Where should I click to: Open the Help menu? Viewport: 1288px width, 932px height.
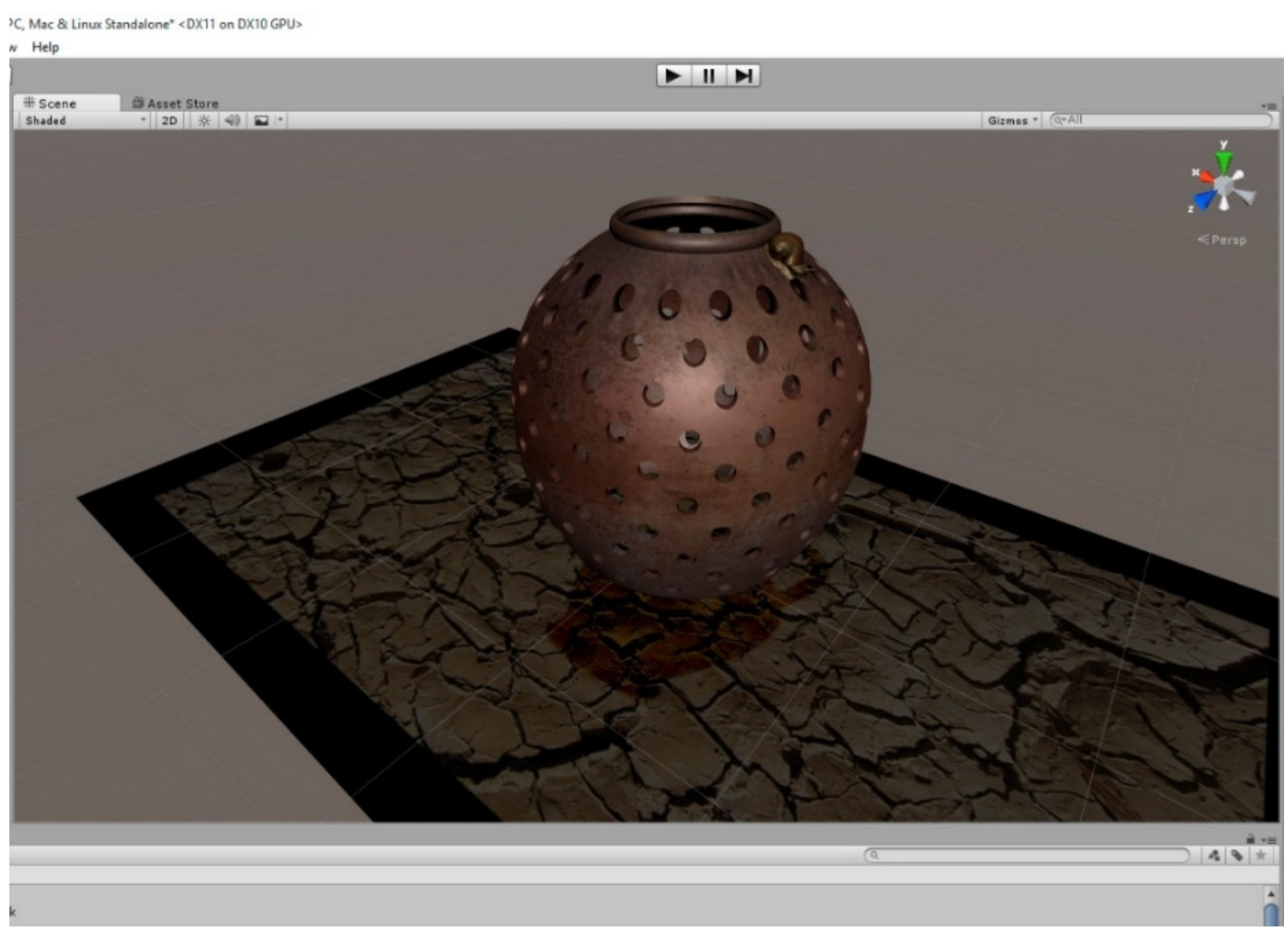[45, 47]
